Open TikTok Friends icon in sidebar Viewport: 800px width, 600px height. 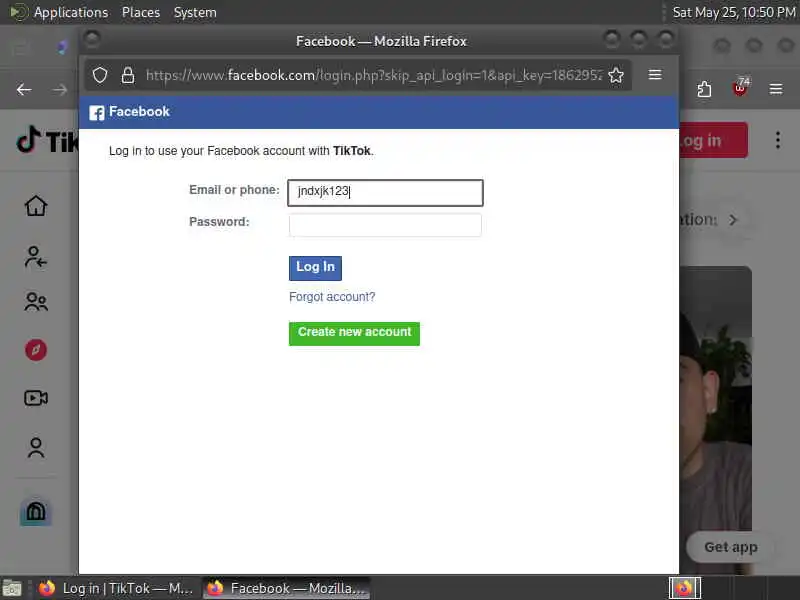click(36, 302)
